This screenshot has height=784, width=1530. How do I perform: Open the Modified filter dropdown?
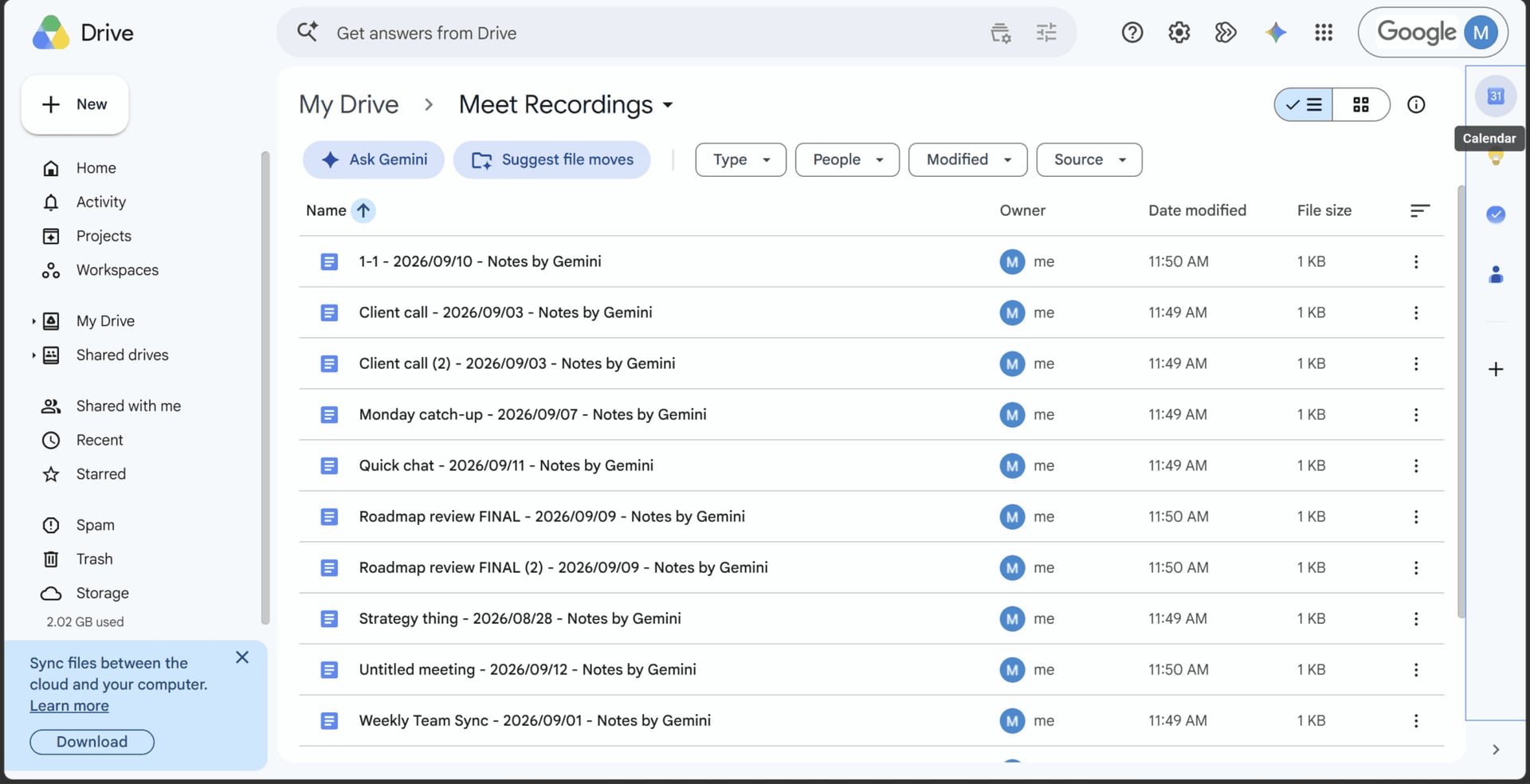point(967,159)
